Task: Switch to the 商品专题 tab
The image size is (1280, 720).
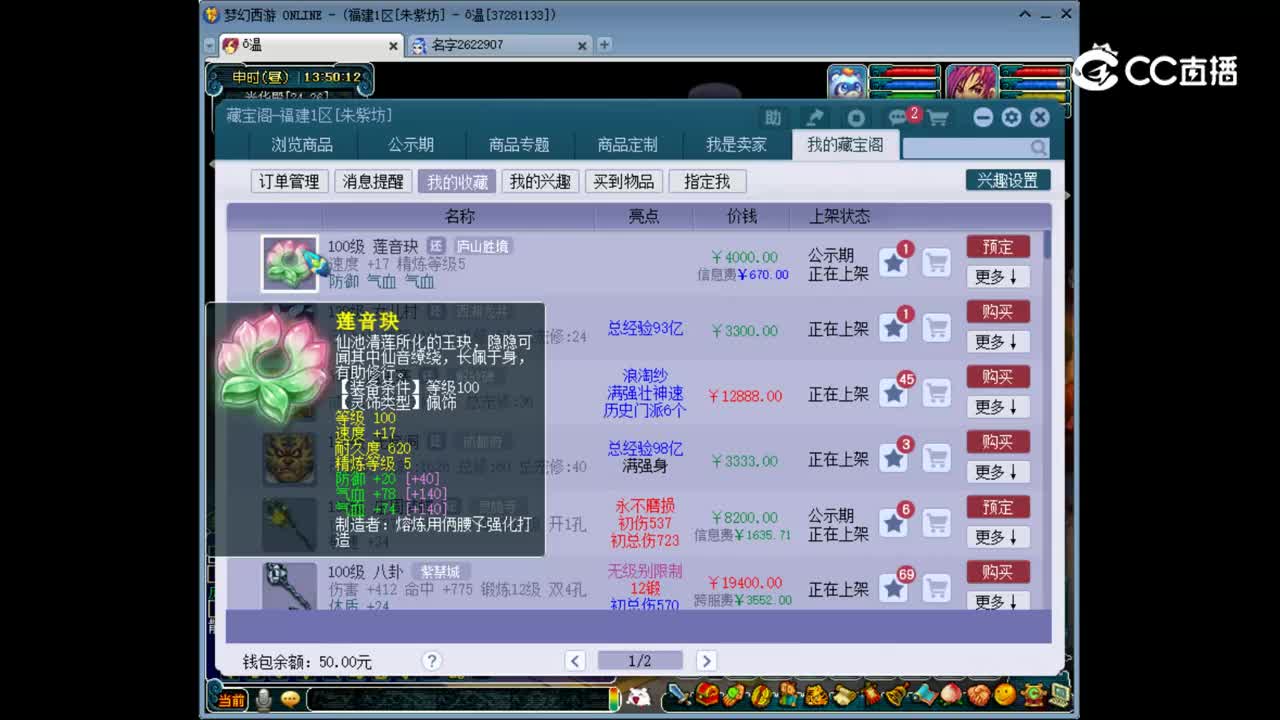Action: [519, 145]
